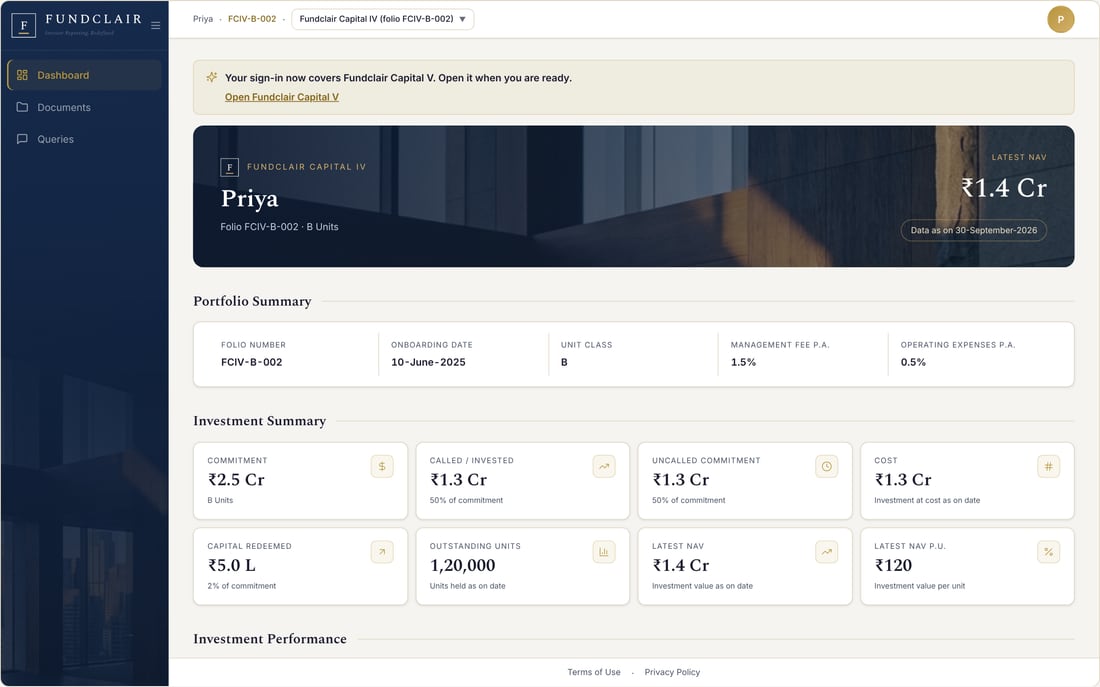Open the P user avatar menu
This screenshot has height=687, width=1100.
[1061, 20]
